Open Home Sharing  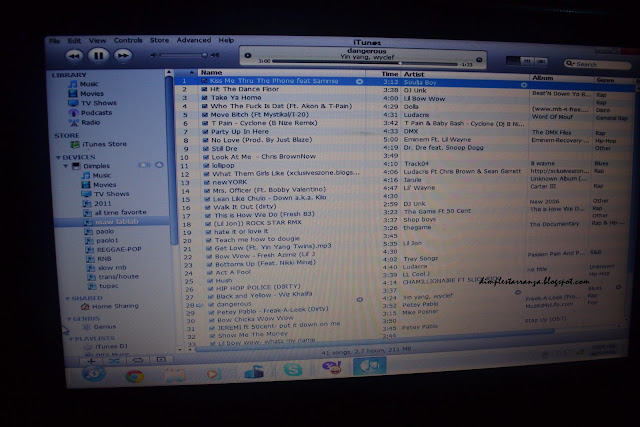pos(115,306)
